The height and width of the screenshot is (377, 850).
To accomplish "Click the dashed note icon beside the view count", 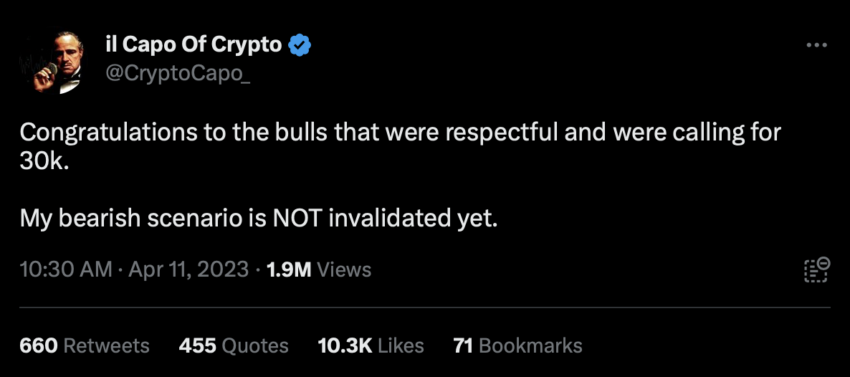I will tap(816, 270).
